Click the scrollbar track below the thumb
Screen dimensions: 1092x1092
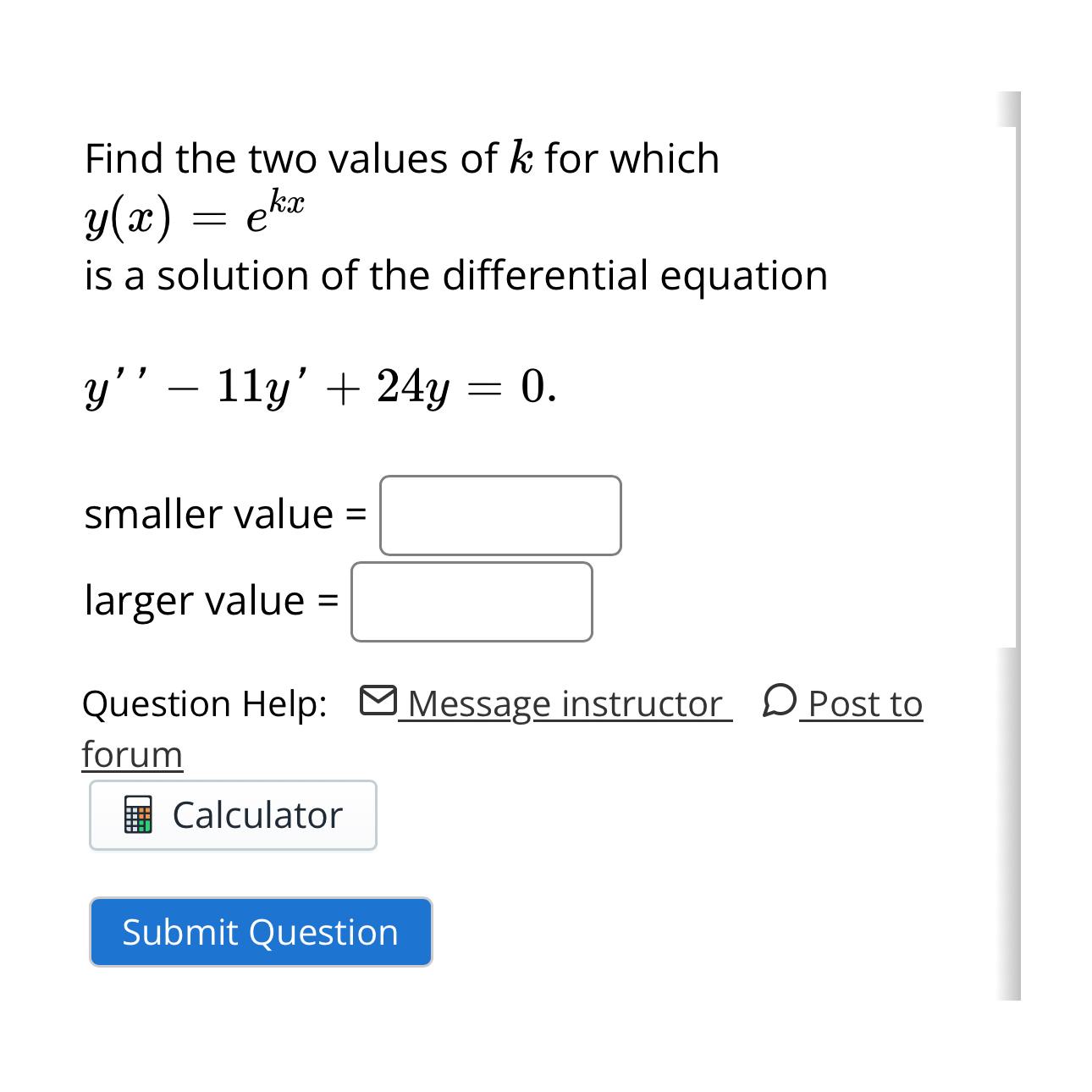pyautogui.click(x=1009, y=823)
